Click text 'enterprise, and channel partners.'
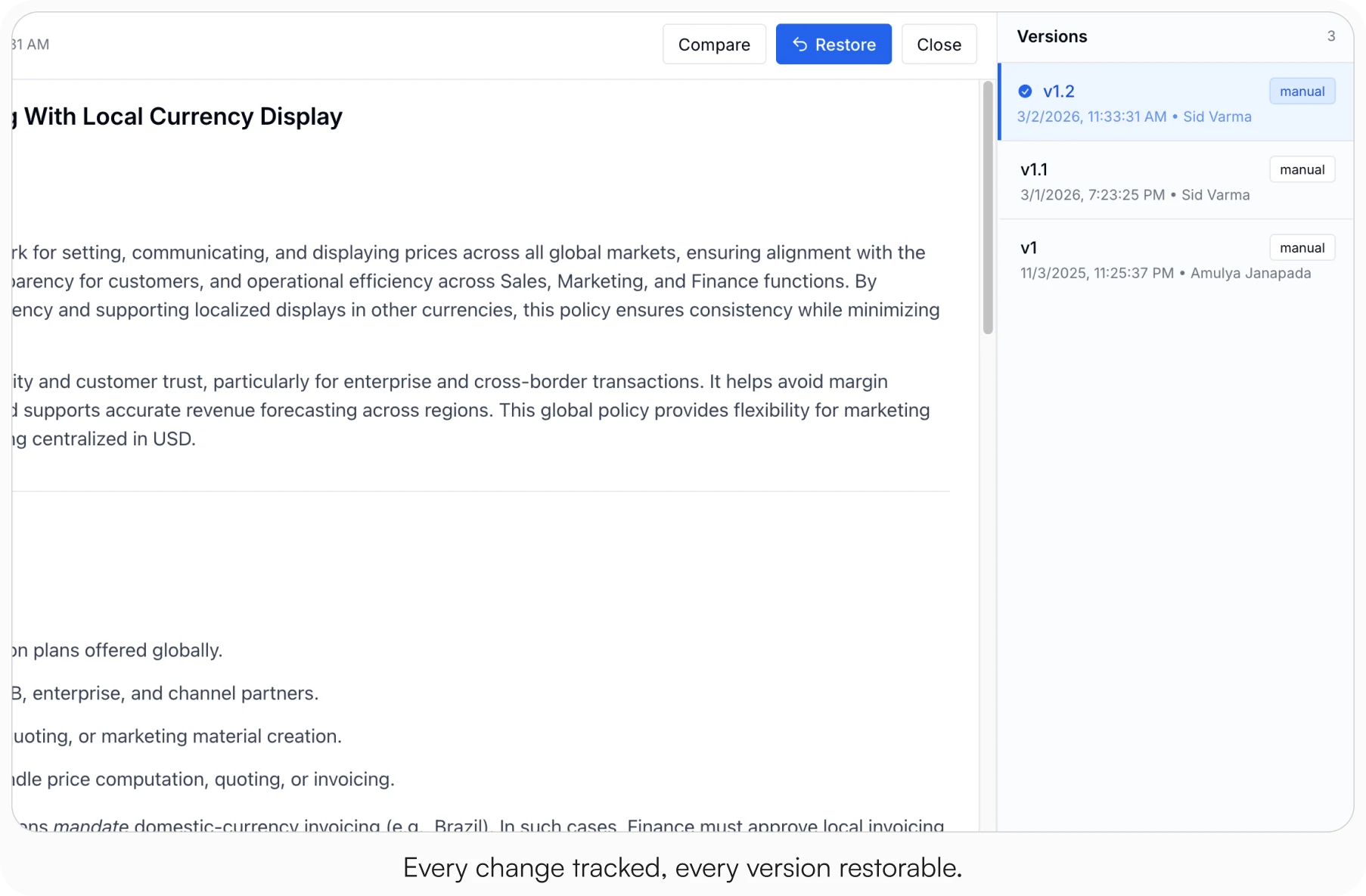1366x896 pixels. click(175, 693)
